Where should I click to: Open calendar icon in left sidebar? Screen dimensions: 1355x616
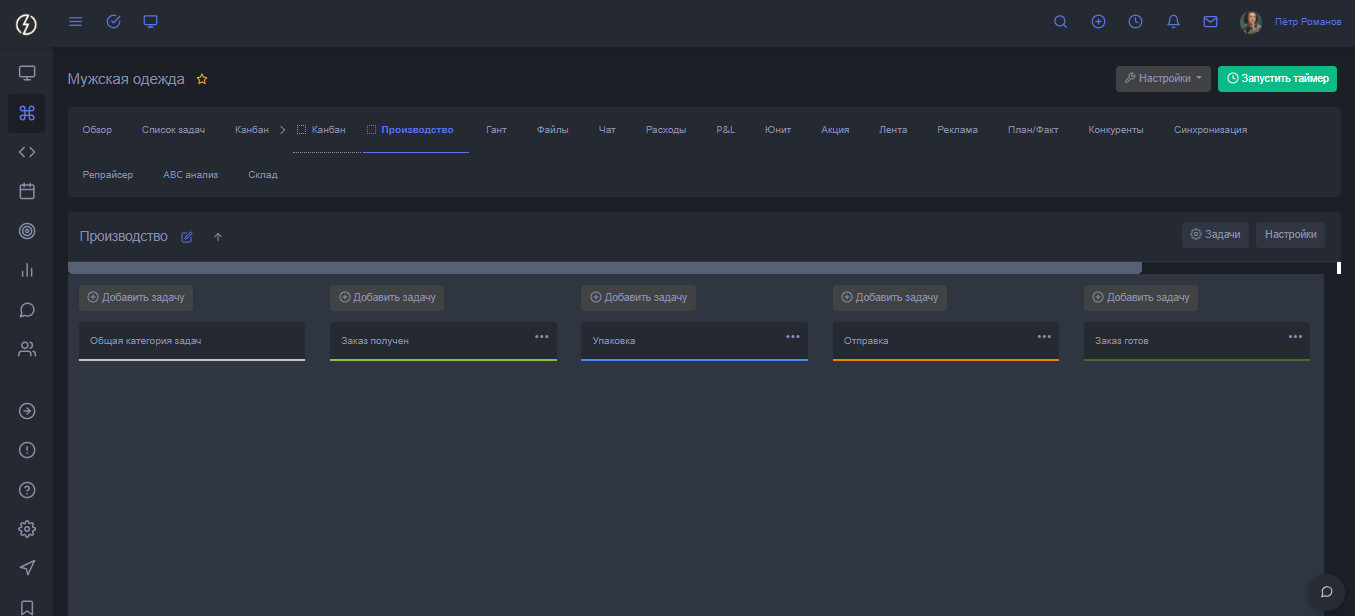(27, 191)
